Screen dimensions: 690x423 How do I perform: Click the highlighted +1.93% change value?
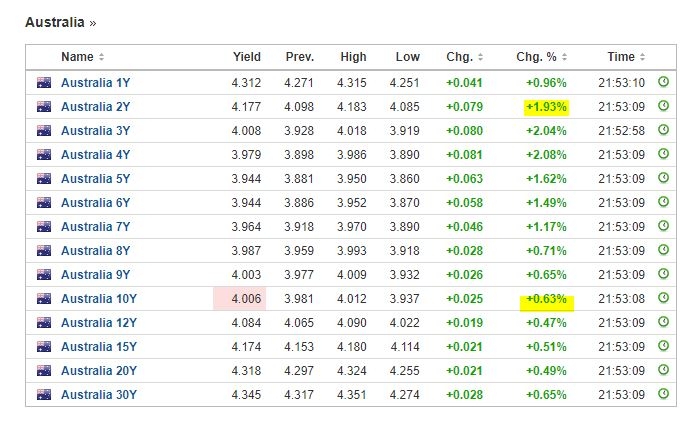coord(546,107)
